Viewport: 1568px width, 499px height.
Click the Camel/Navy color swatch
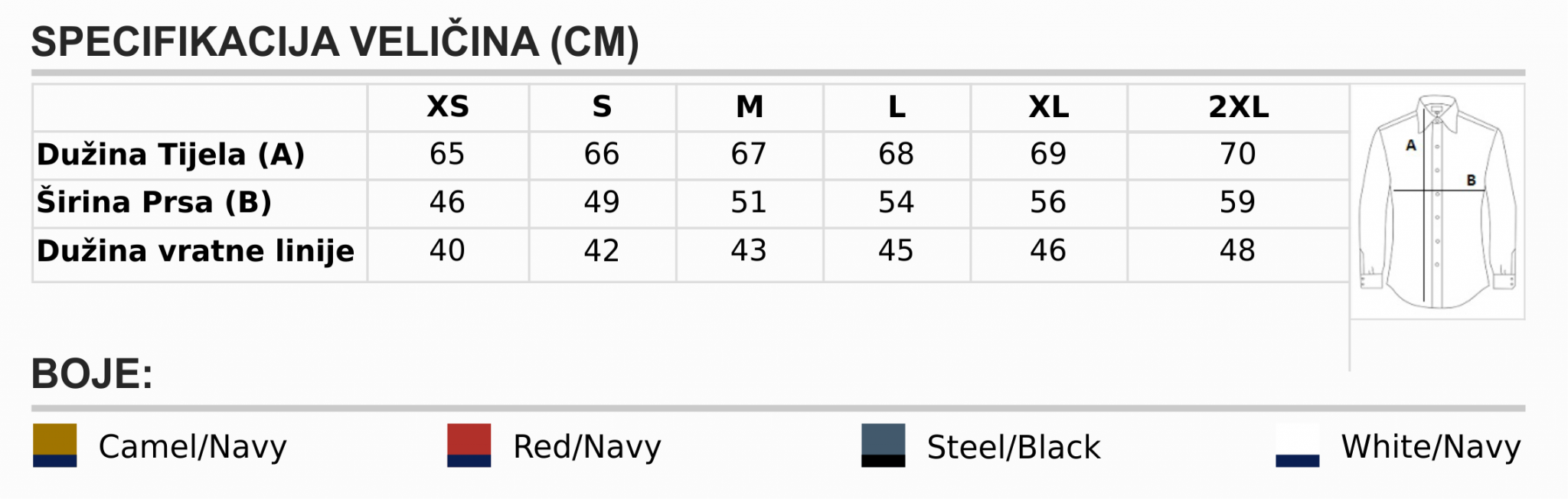(54, 445)
